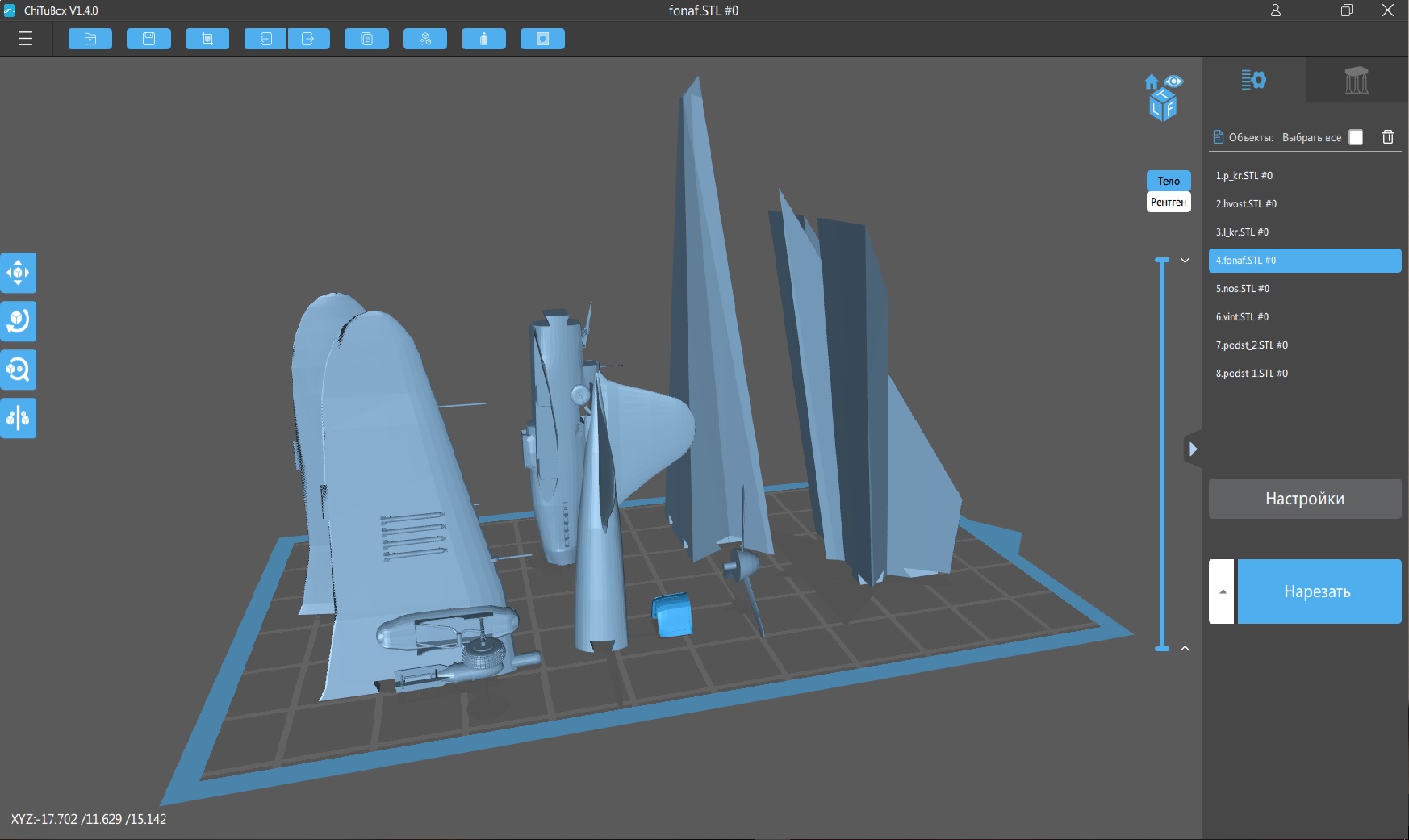Switch view mode to Рентген
Image resolution: width=1409 pixels, height=840 pixels.
[1168, 202]
